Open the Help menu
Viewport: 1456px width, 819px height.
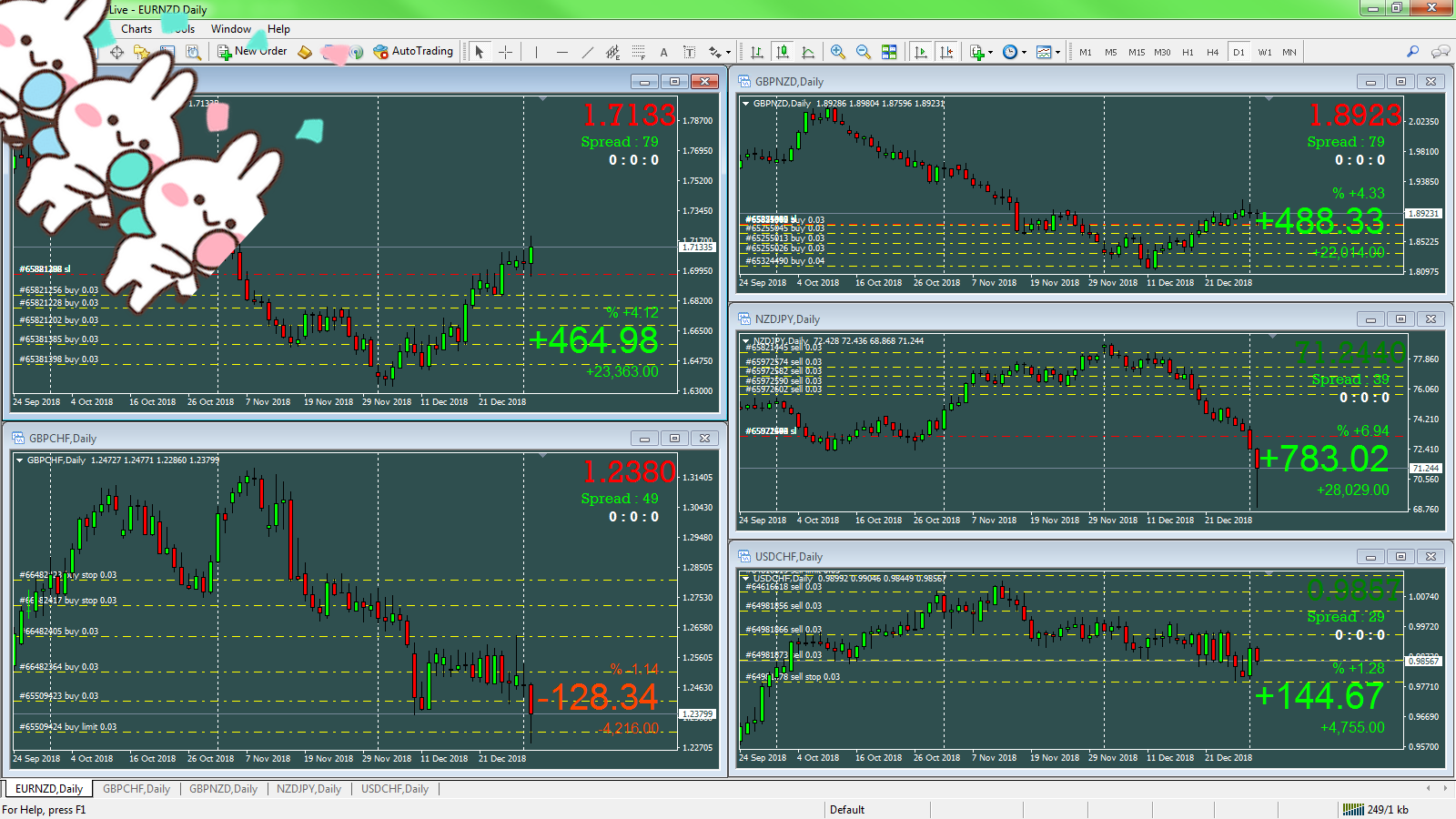pyautogui.click(x=278, y=29)
